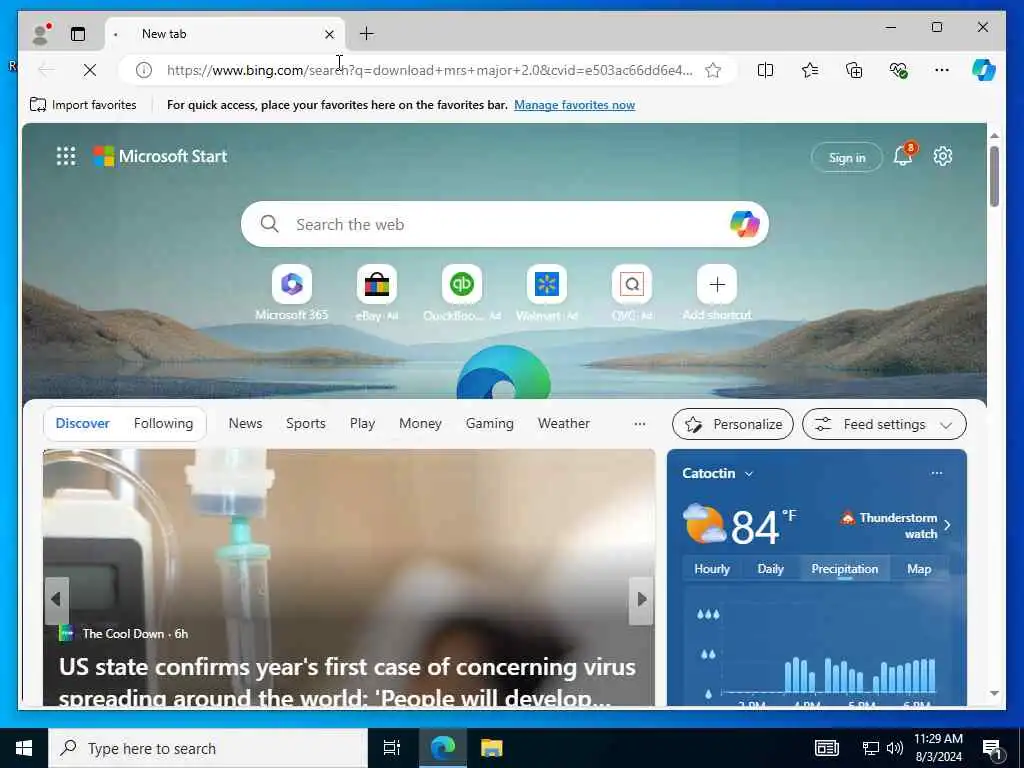Open the tab actions menu icon
Viewport: 1024px width, 768px height.
tap(78, 34)
